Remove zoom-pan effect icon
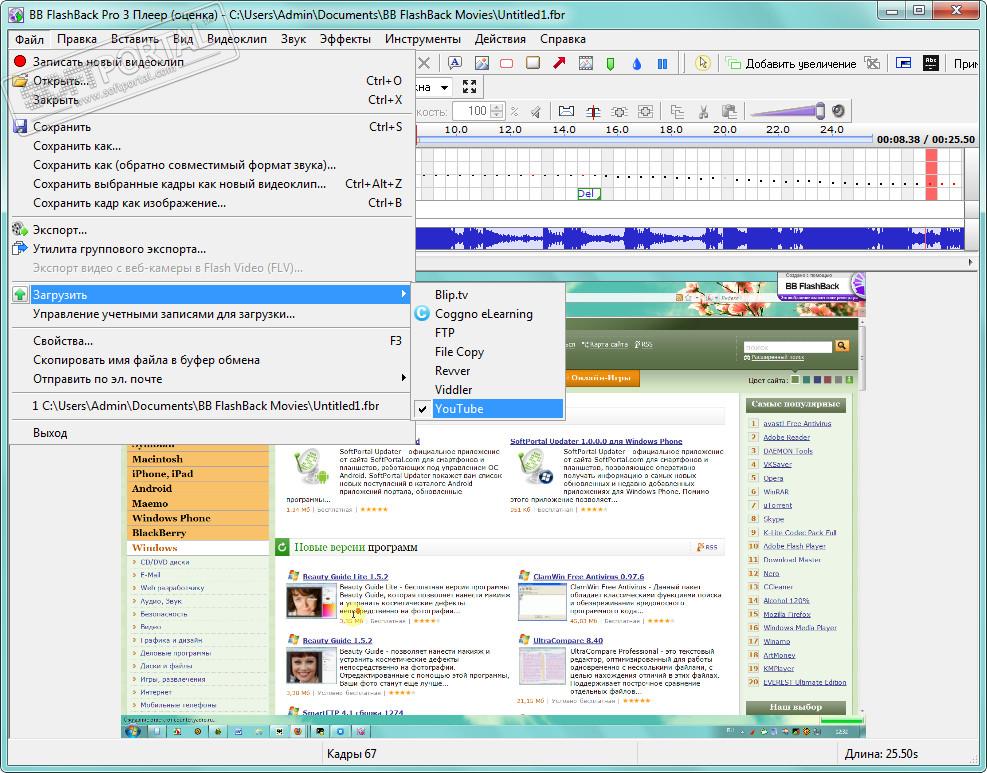 coord(872,63)
